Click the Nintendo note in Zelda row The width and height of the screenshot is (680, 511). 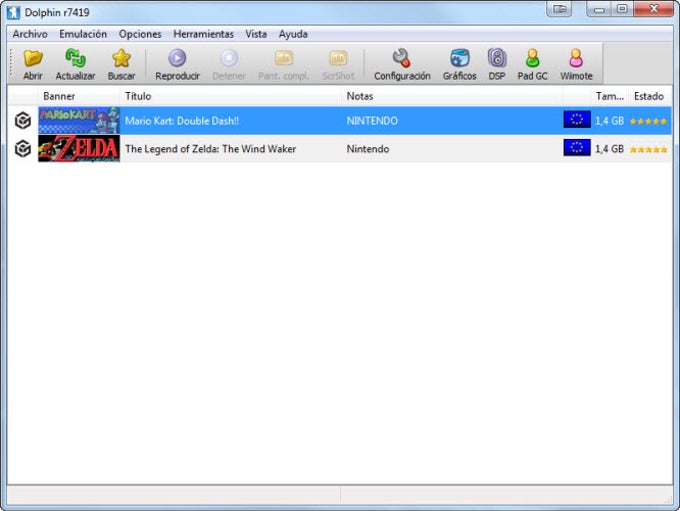tap(368, 149)
